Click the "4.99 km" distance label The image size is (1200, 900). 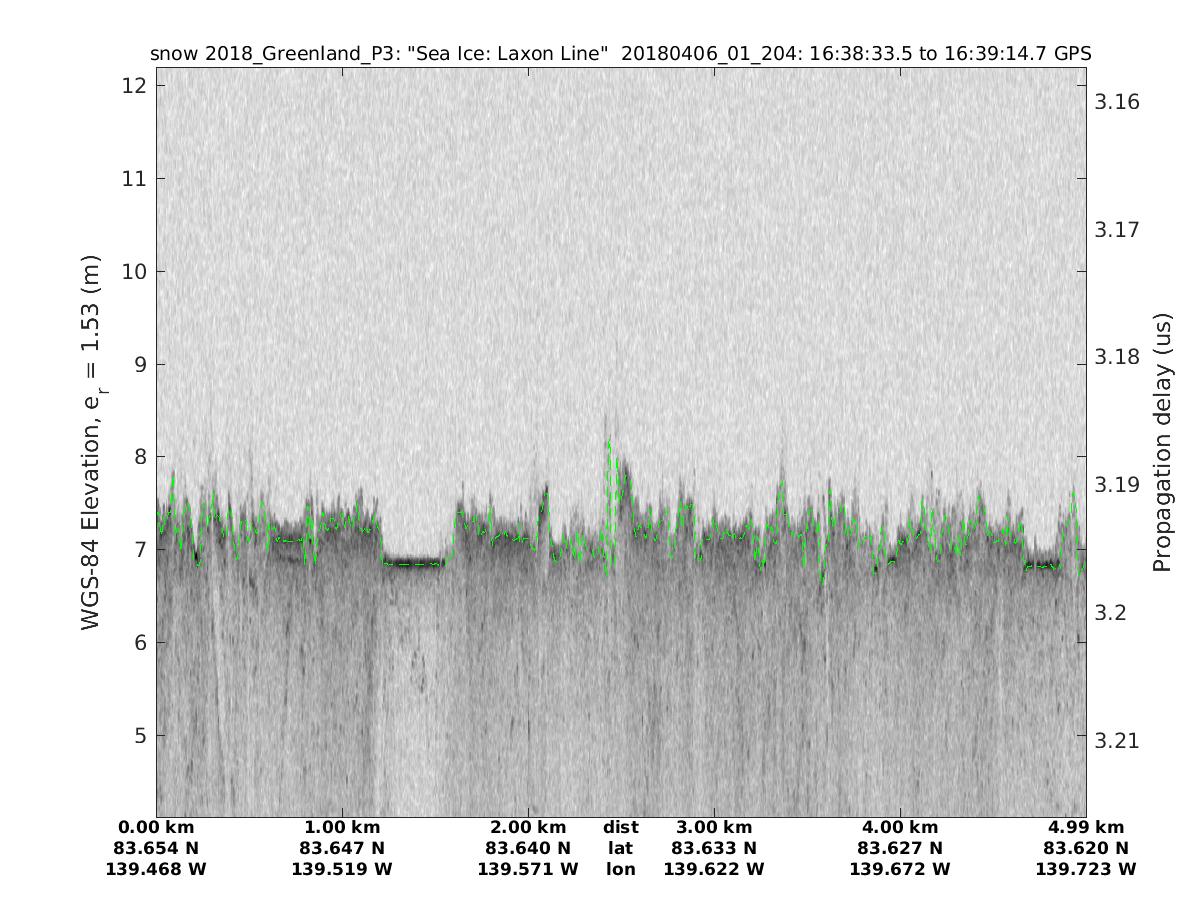coord(1086,828)
